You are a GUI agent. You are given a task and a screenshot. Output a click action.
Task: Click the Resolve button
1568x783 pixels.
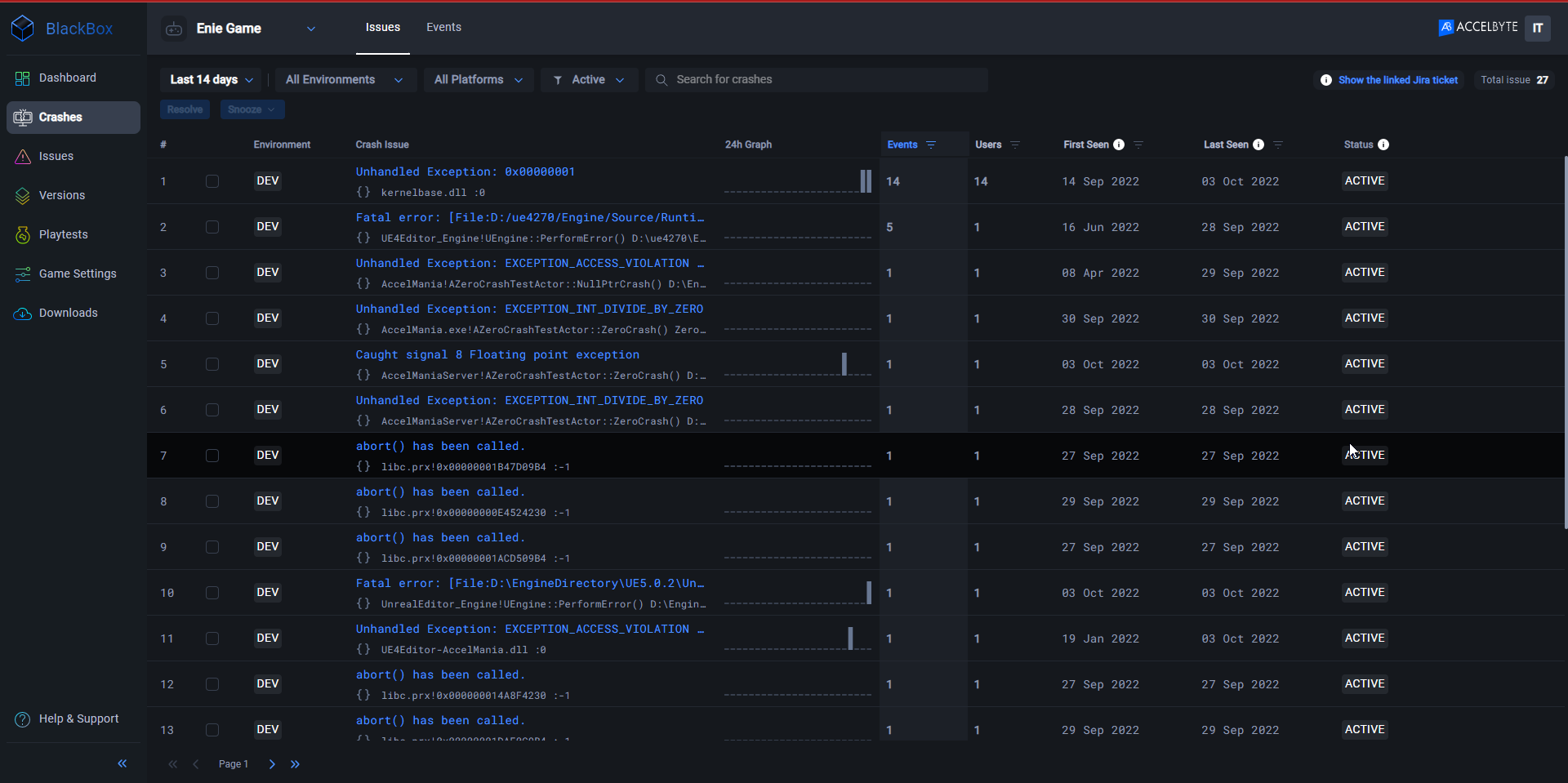click(185, 109)
